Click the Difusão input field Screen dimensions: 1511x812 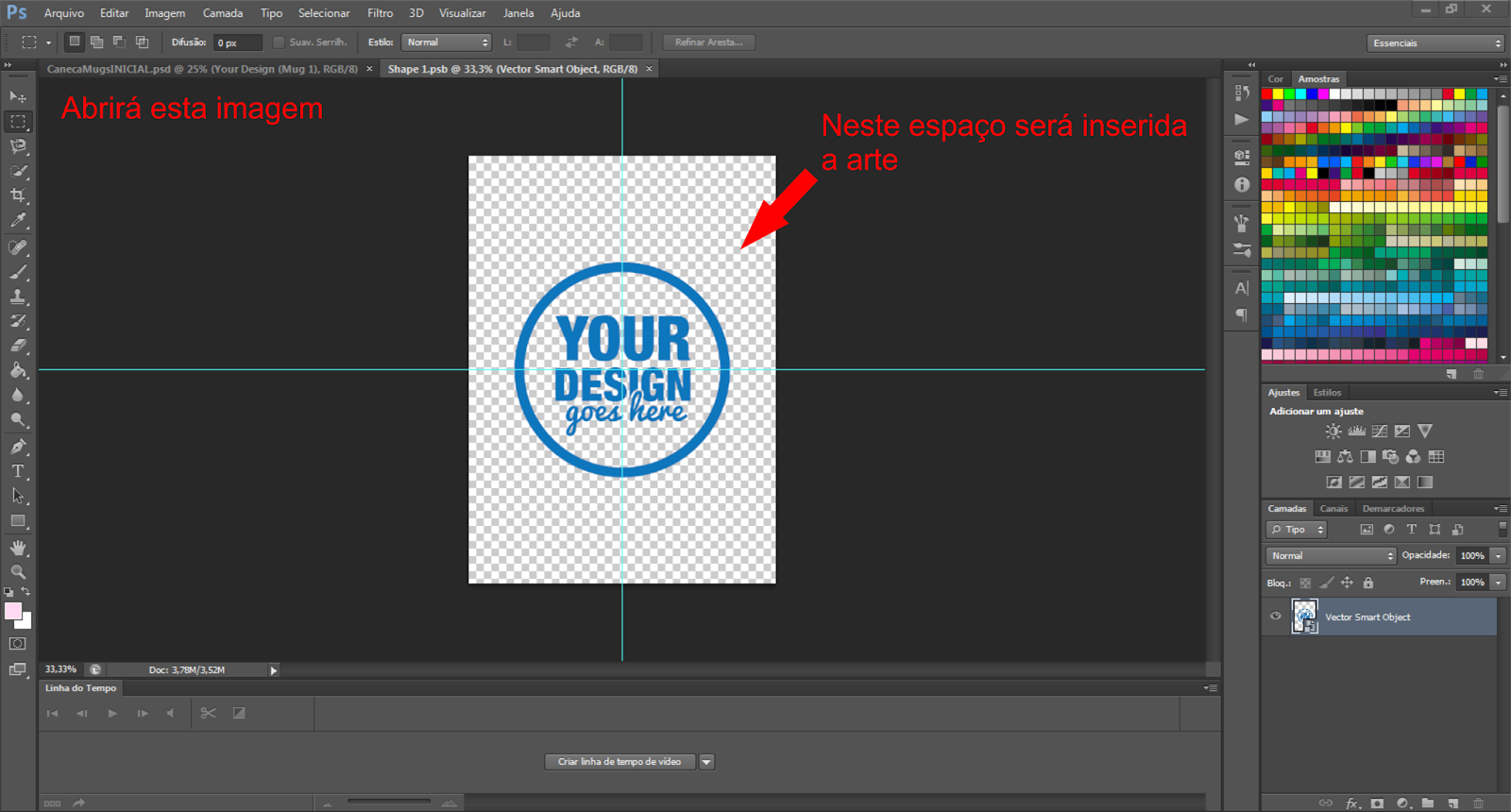tap(237, 42)
